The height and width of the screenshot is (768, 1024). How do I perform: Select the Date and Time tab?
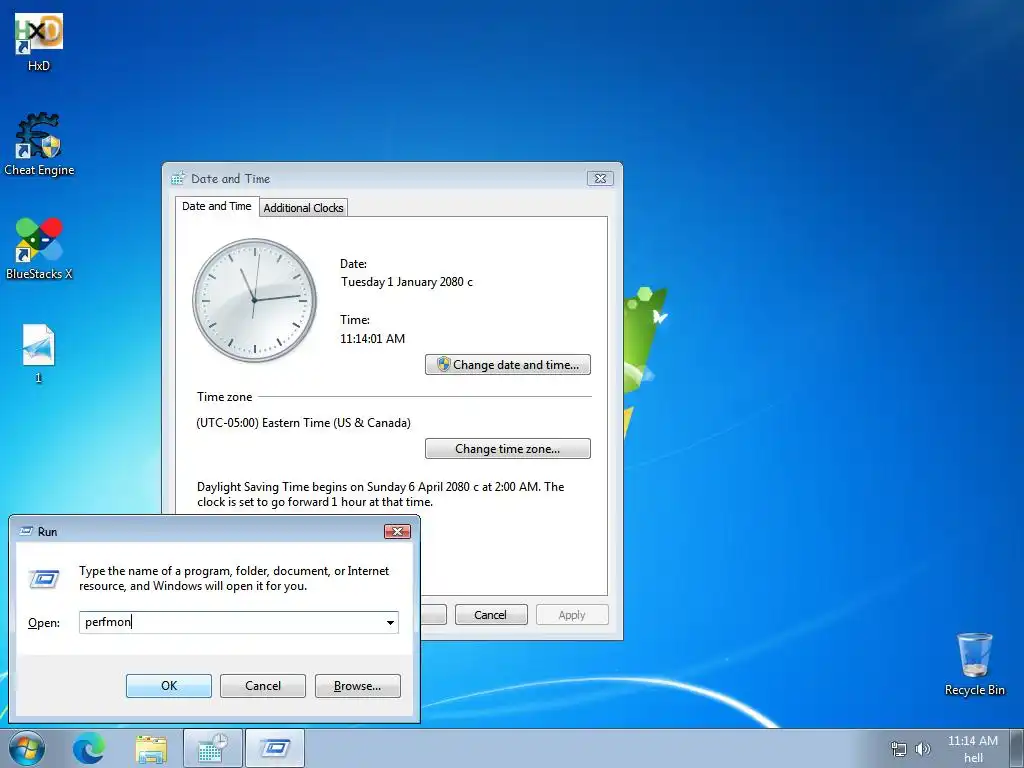(217, 206)
